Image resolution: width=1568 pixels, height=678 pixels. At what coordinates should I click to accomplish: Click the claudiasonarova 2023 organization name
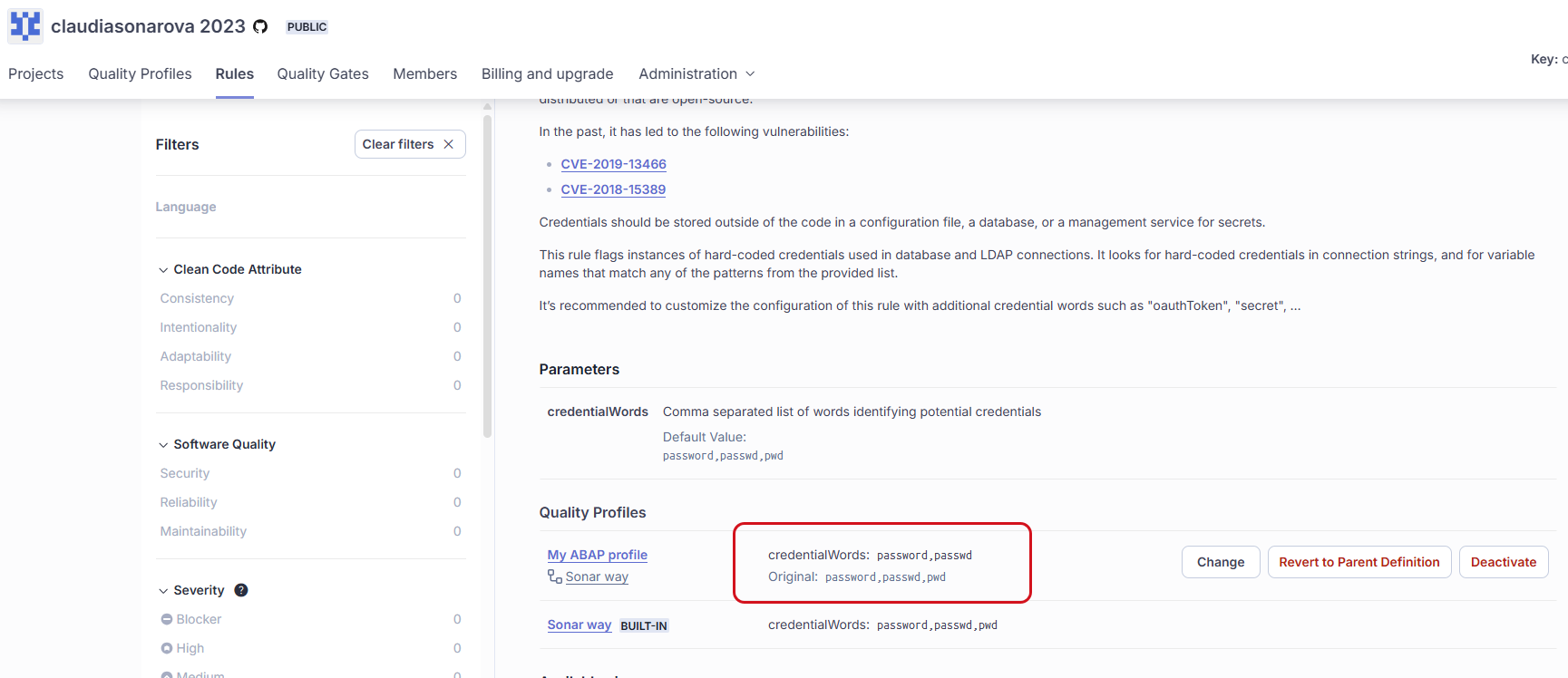[x=148, y=26]
